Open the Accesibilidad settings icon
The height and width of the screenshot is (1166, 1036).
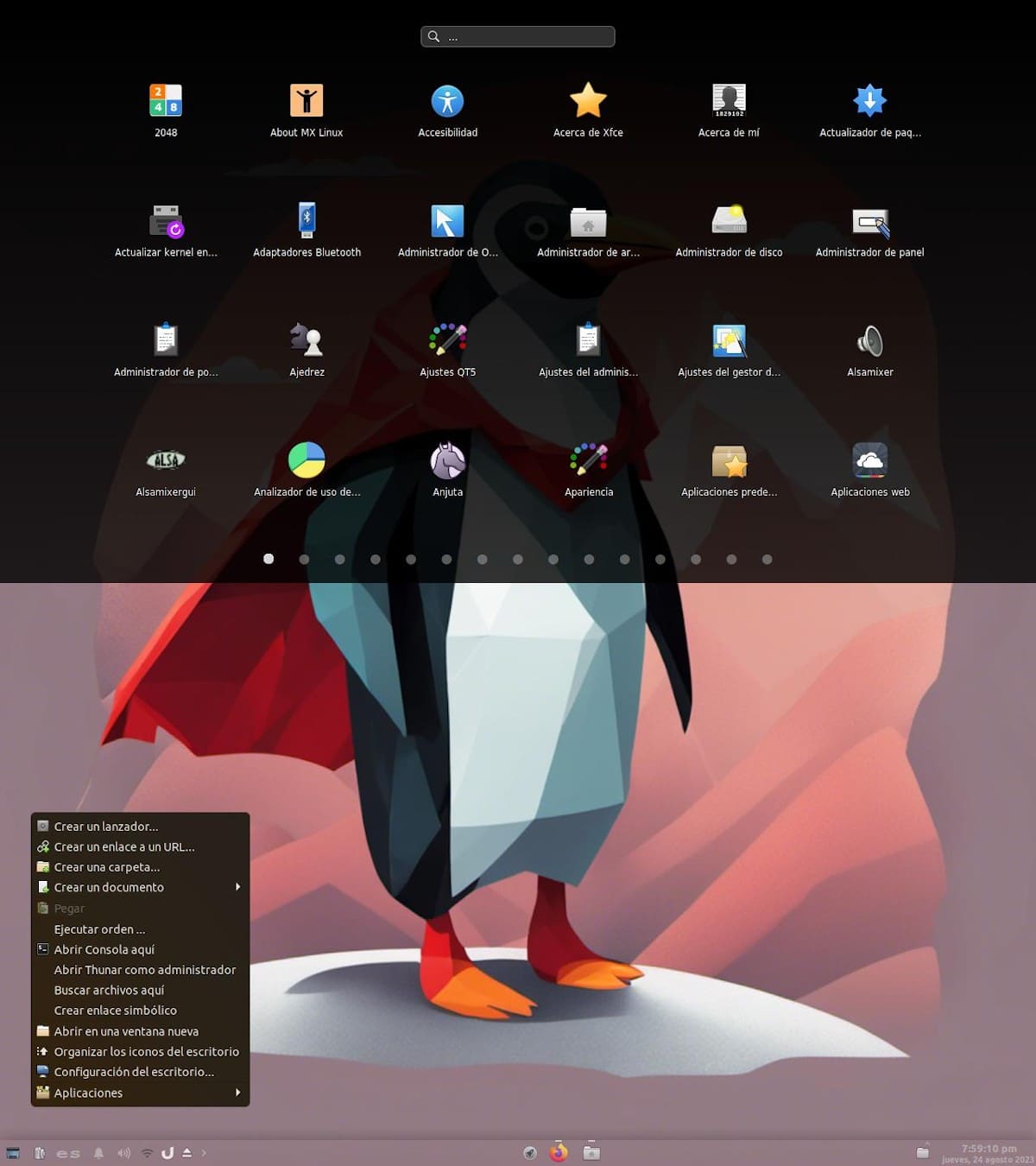[x=447, y=102]
